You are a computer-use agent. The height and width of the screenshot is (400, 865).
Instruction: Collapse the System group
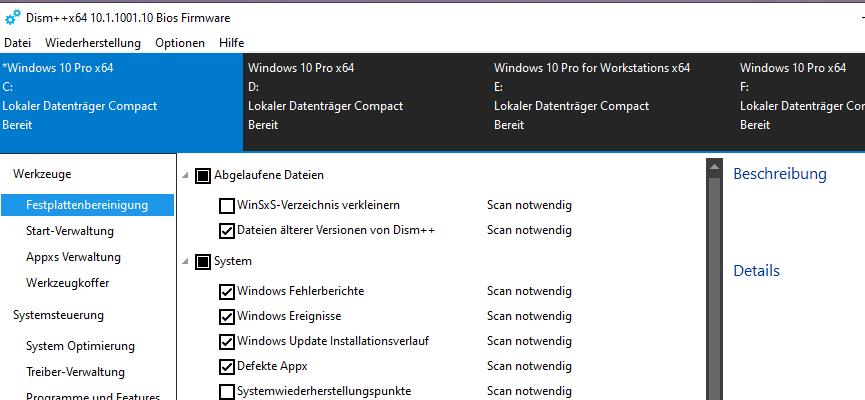click(185, 261)
